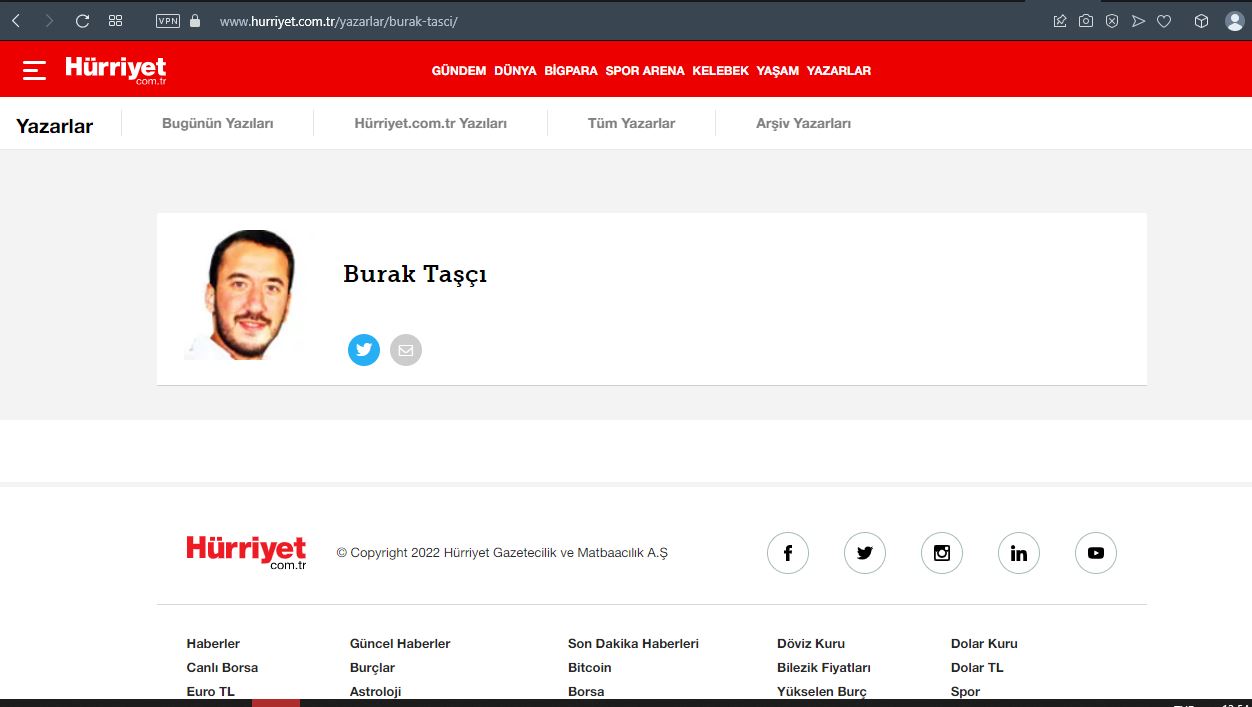The height and width of the screenshot is (707, 1252).
Task: Open Hürriyet's Facebook page from footer
Action: coord(788,553)
